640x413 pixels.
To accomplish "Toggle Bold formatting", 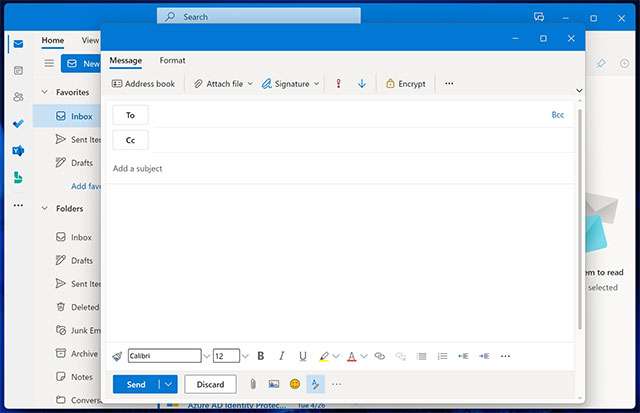I will tap(261, 356).
